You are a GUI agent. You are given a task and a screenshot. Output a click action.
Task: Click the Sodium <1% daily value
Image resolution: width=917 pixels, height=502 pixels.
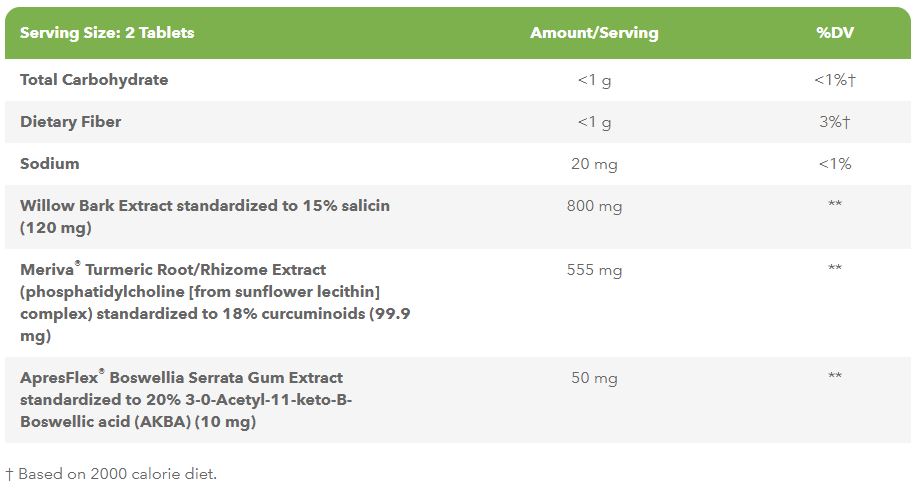[835, 164]
